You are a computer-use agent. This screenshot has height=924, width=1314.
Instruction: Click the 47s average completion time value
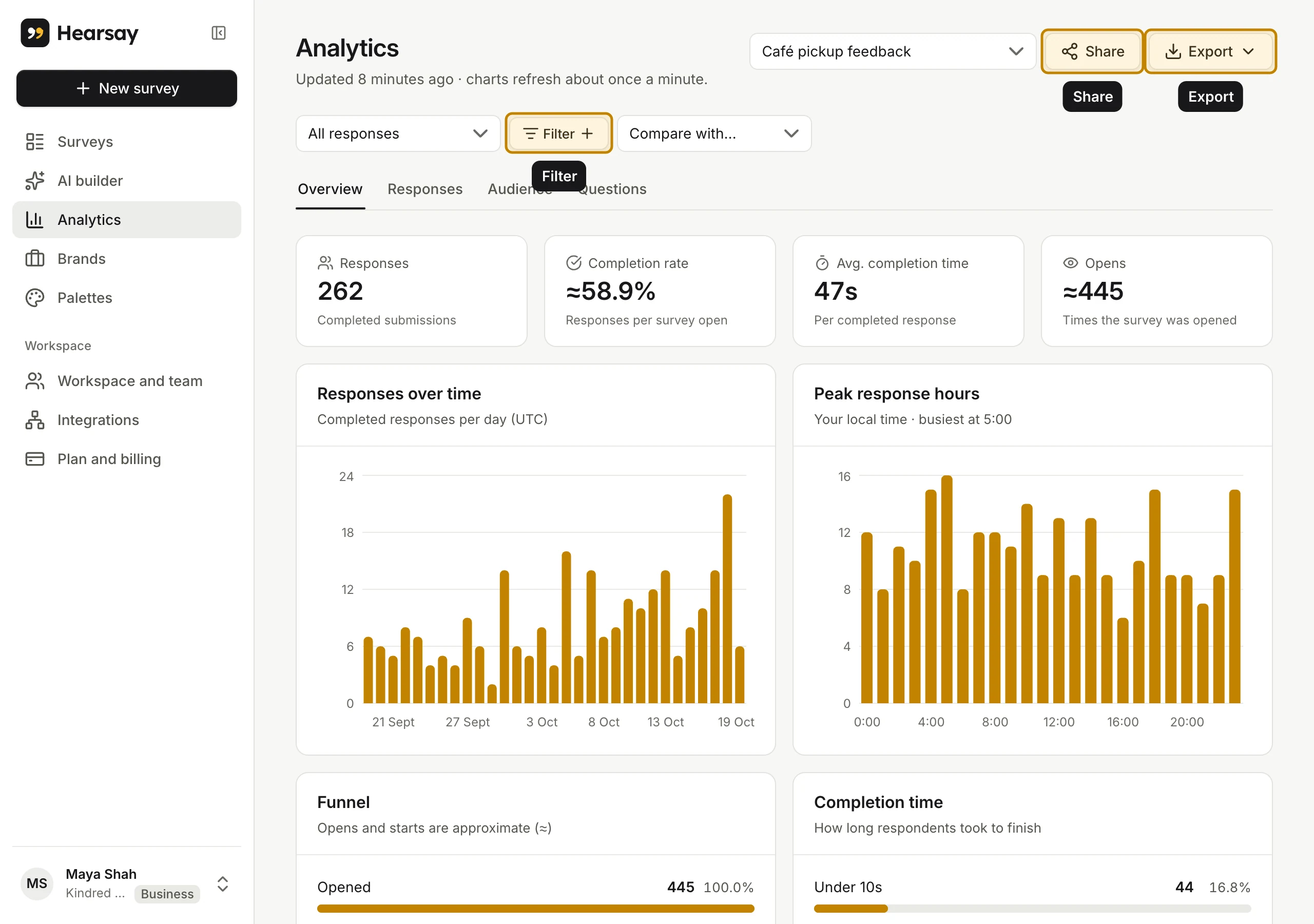(x=836, y=291)
